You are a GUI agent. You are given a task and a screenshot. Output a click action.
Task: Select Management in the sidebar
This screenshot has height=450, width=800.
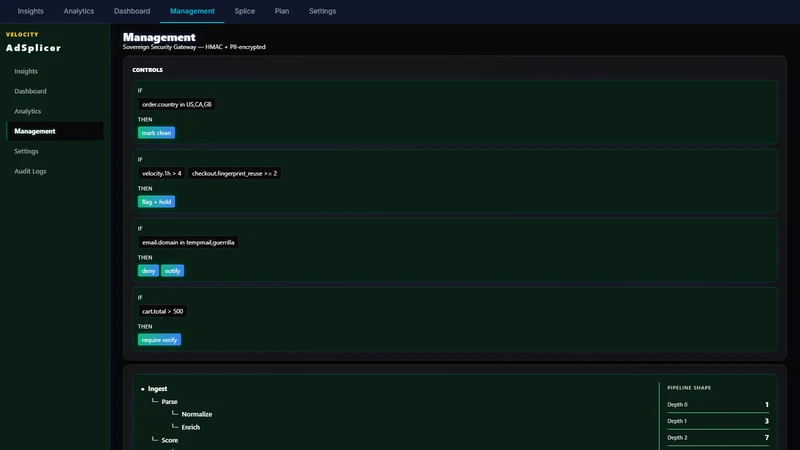click(55, 131)
